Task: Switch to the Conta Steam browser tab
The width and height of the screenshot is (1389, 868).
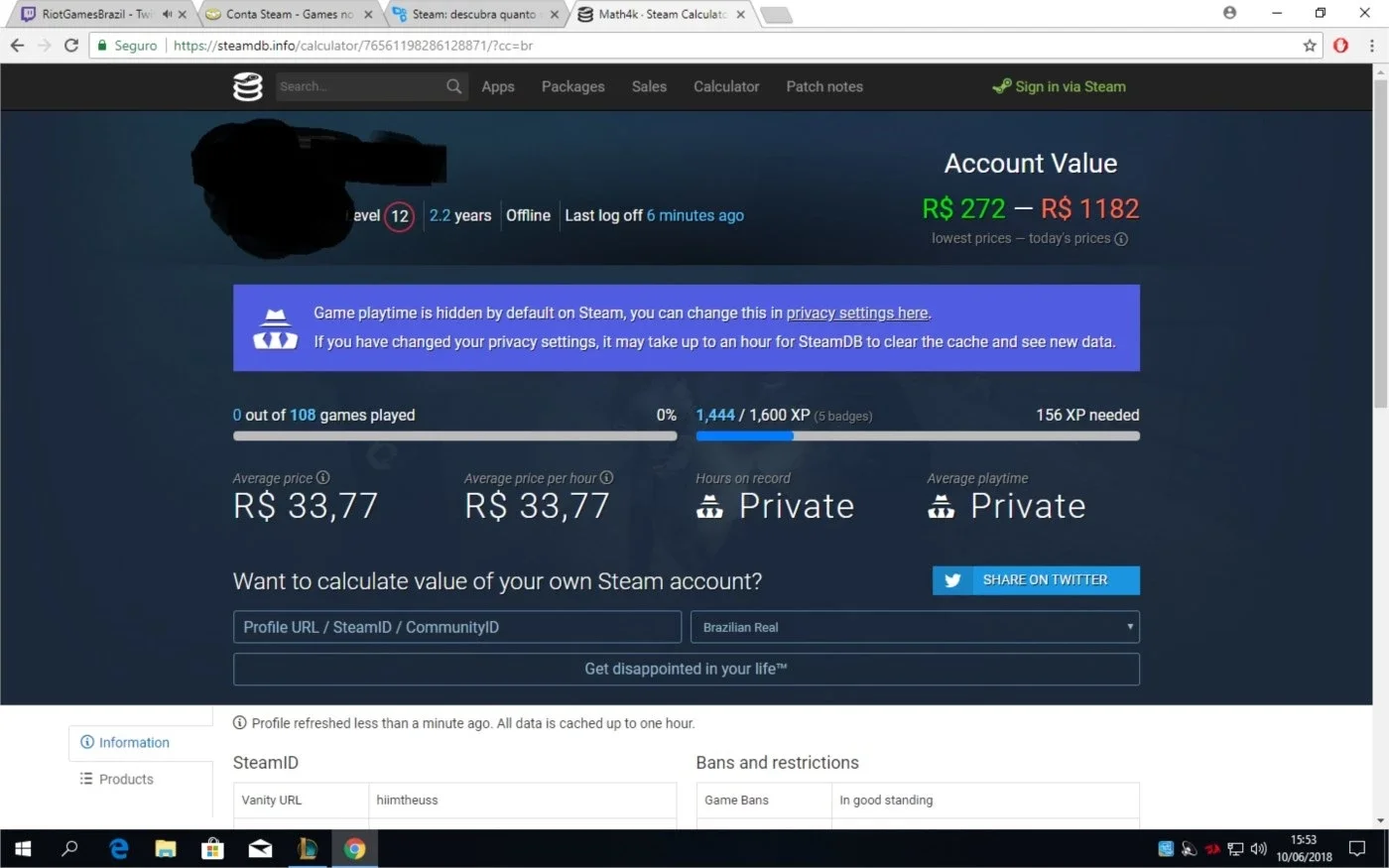Action: click(x=288, y=14)
